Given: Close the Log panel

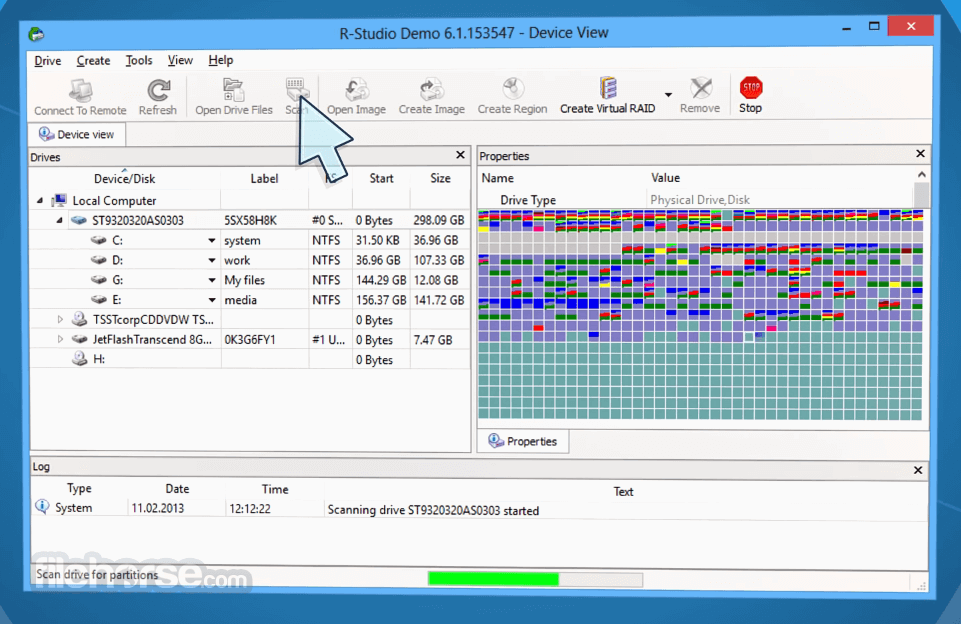Looking at the screenshot, I should point(917,470).
